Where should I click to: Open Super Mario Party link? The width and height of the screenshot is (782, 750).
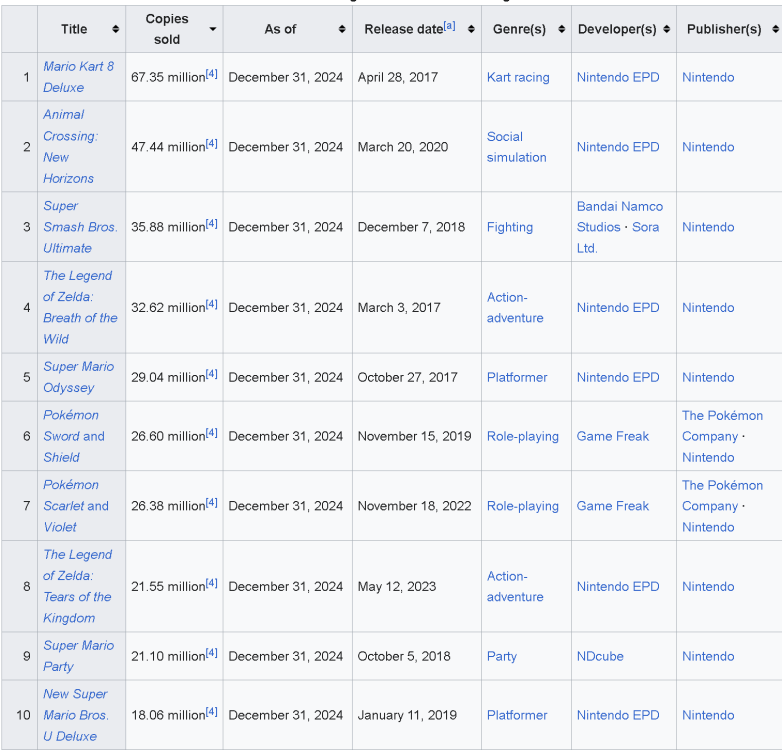coord(79,656)
